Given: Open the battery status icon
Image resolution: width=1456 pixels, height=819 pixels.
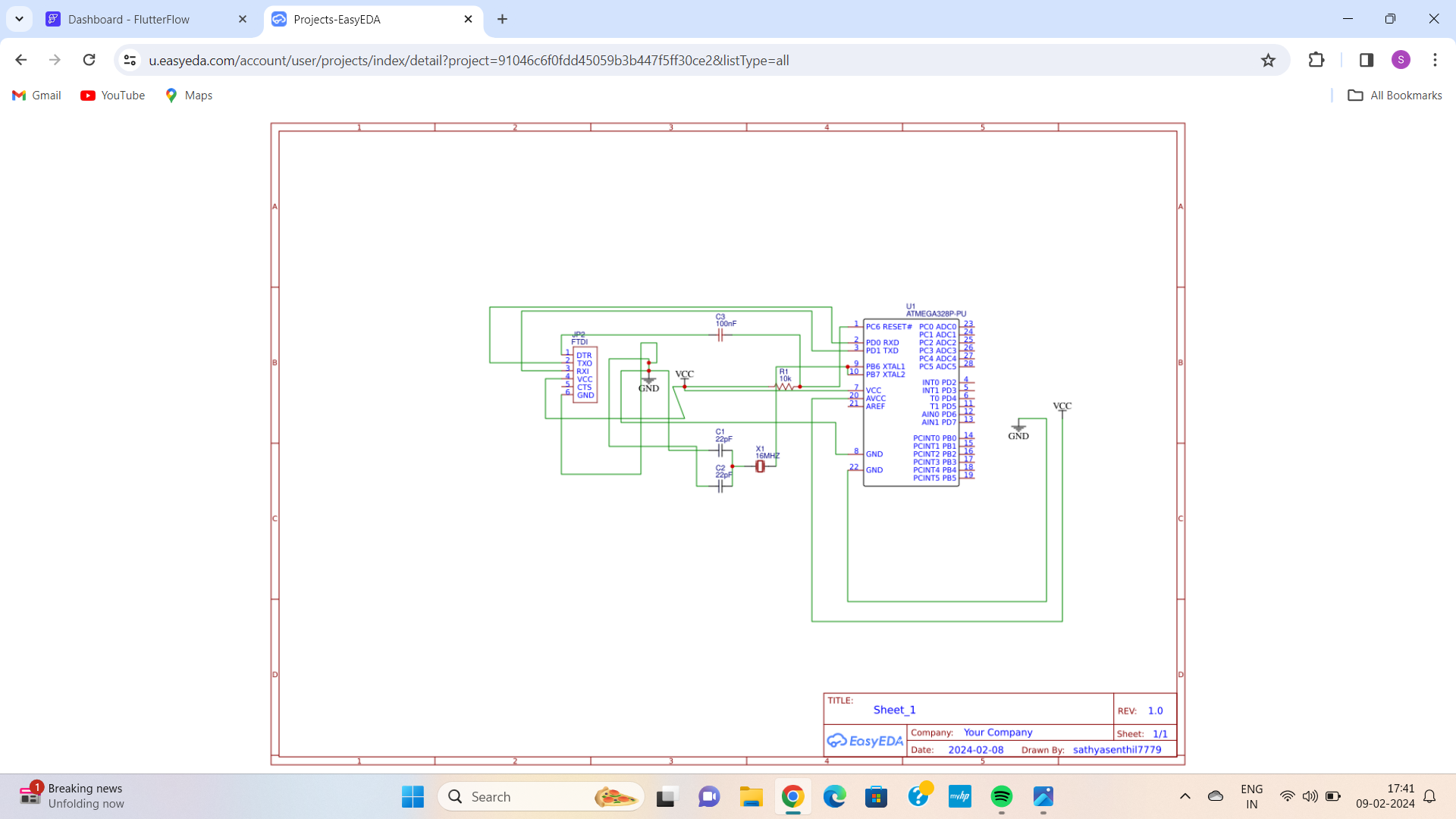Looking at the screenshot, I should coord(1333,796).
